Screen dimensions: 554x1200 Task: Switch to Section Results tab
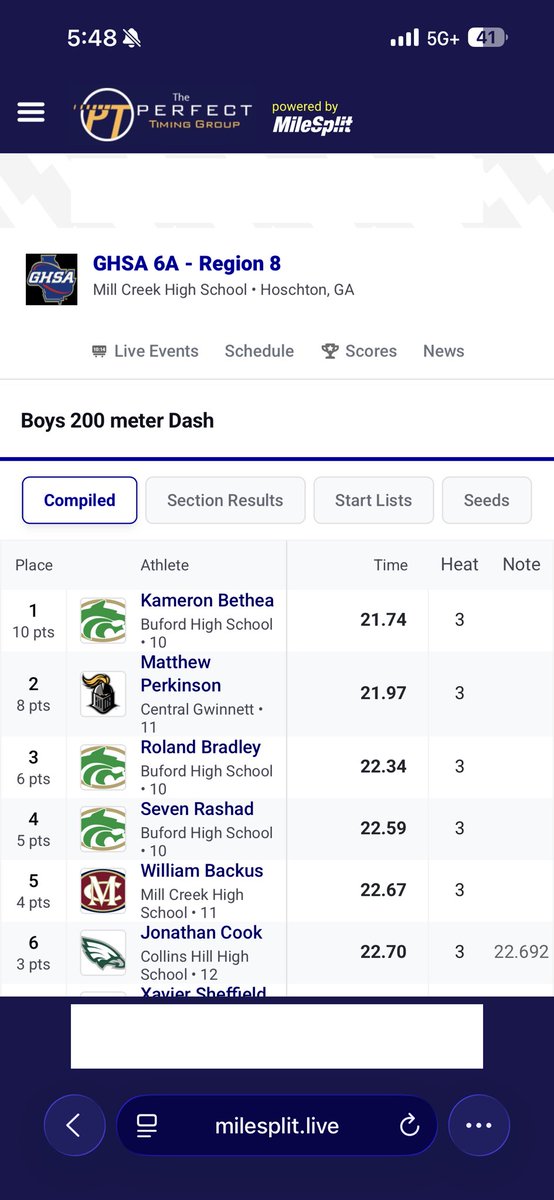point(225,500)
